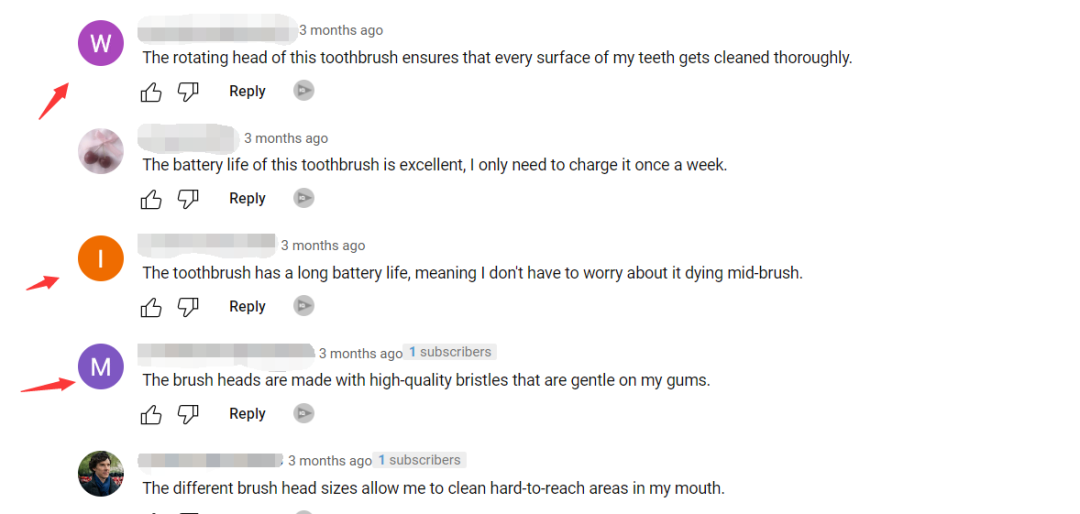The height and width of the screenshot is (514, 1080).
Task: Dislike the dying mid-brush comment
Action: coord(188,307)
